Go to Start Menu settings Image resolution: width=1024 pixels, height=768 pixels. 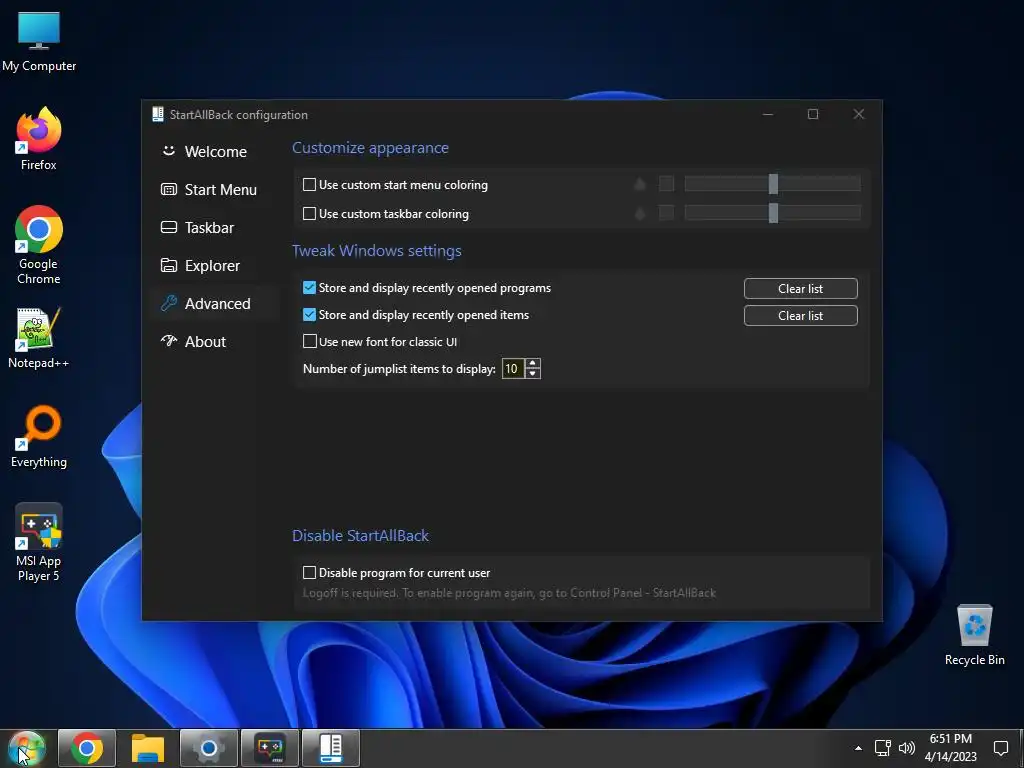(x=209, y=189)
